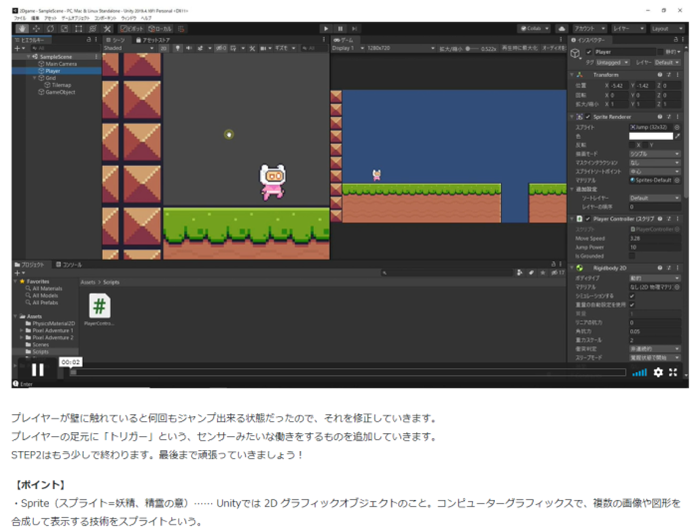Enter video fullscreen mode
This screenshot has width=698, height=530.
[673, 372]
